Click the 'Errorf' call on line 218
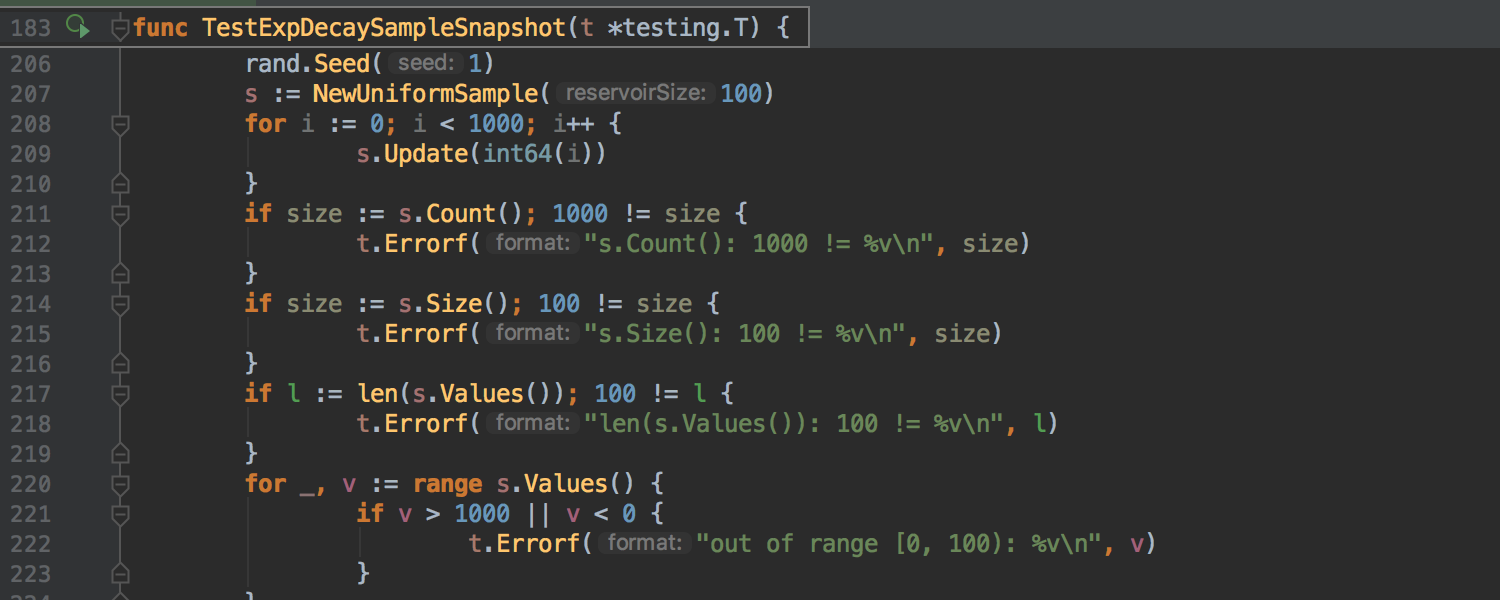 tap(427, 424)
